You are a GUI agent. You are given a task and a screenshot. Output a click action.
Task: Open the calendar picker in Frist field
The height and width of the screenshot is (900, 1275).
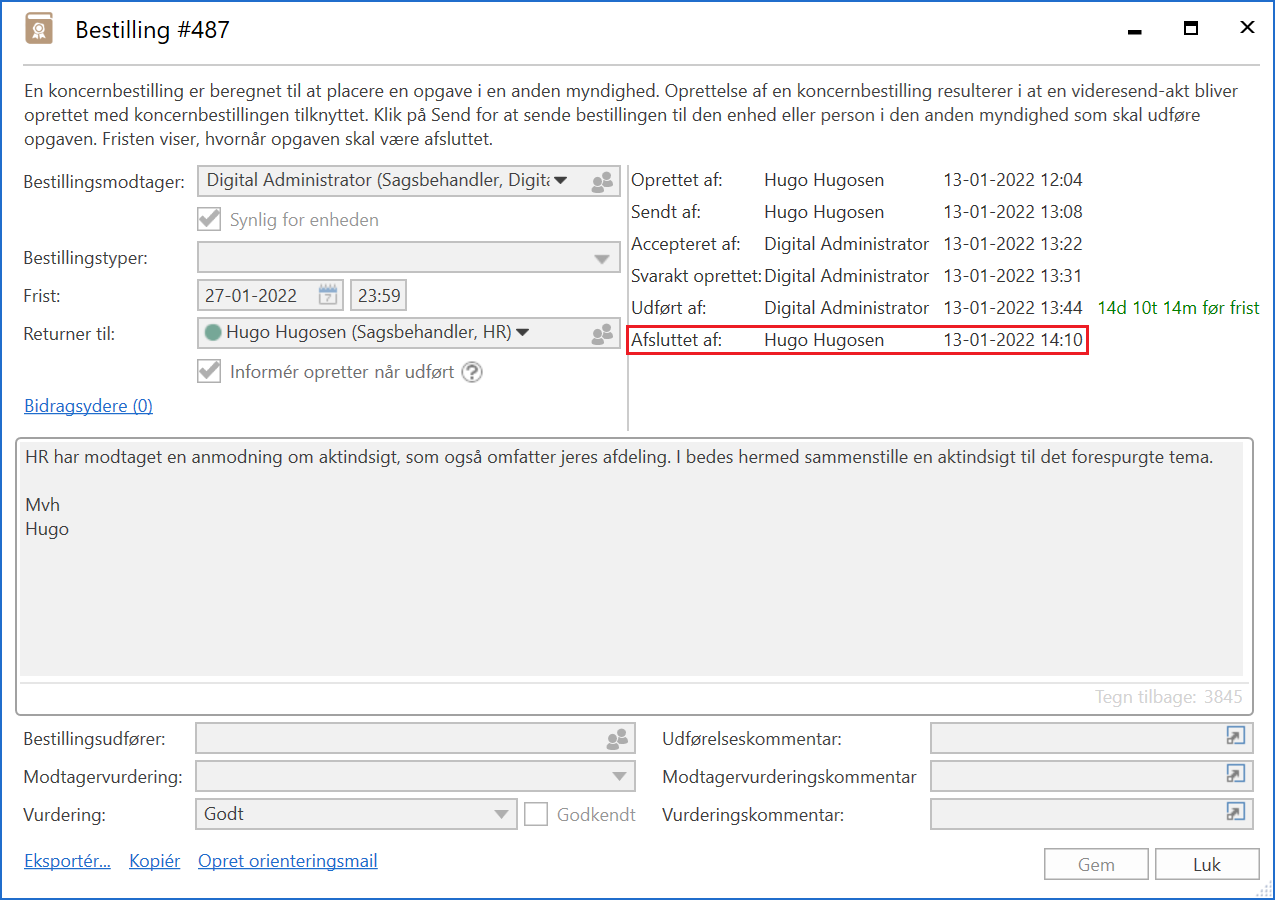coord(328,295)
